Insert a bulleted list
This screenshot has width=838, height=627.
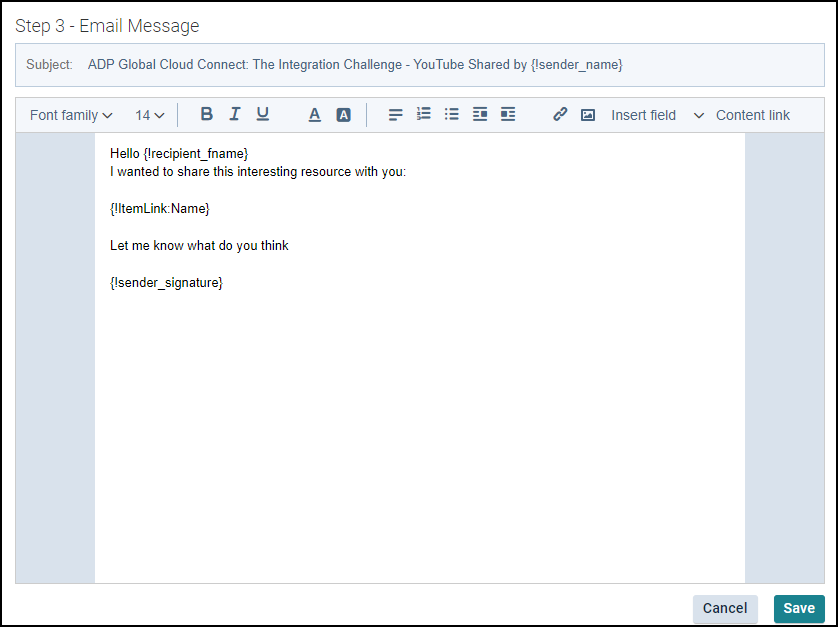click(x=452, y=115)
